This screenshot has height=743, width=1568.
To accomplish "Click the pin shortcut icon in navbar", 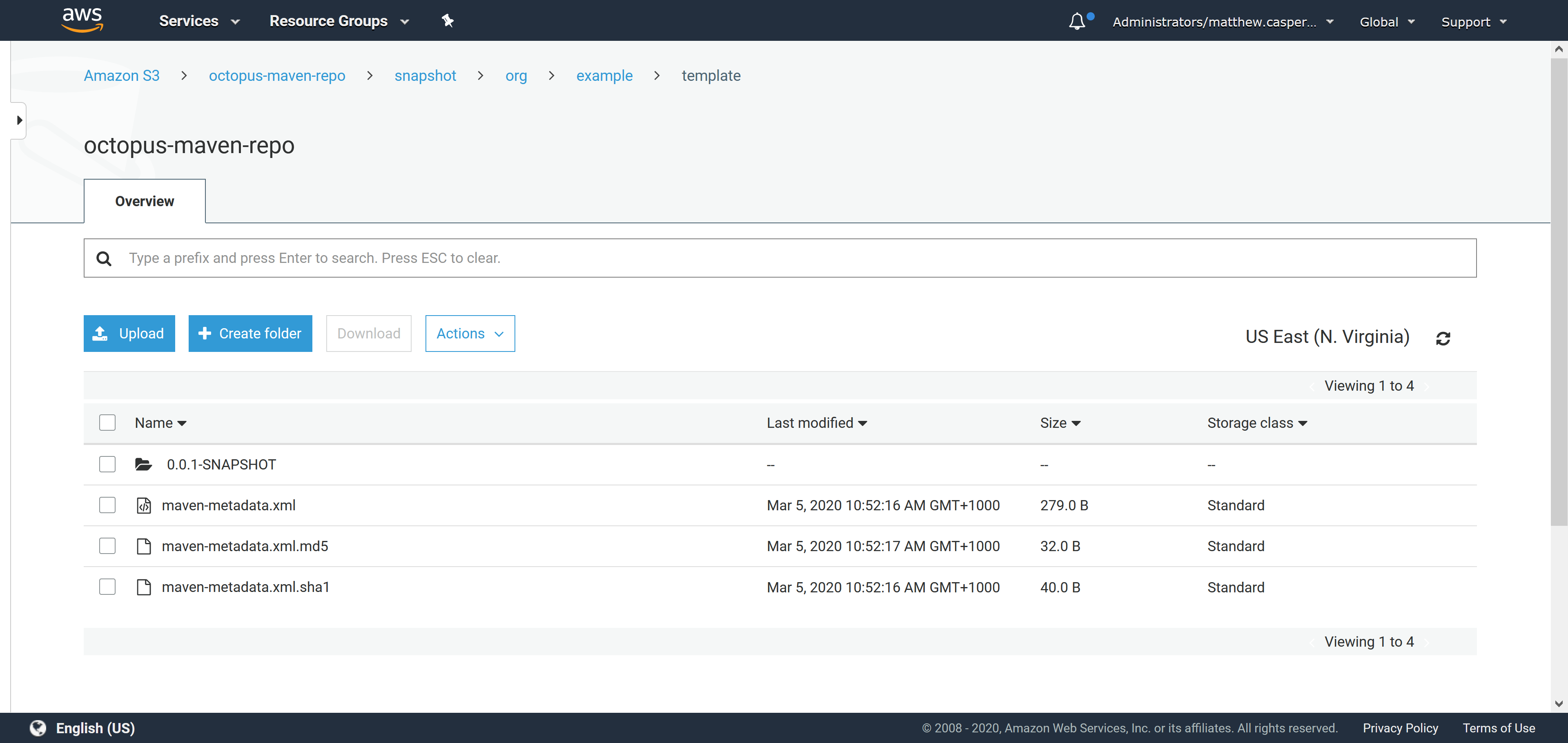I will tap(448, 21).
